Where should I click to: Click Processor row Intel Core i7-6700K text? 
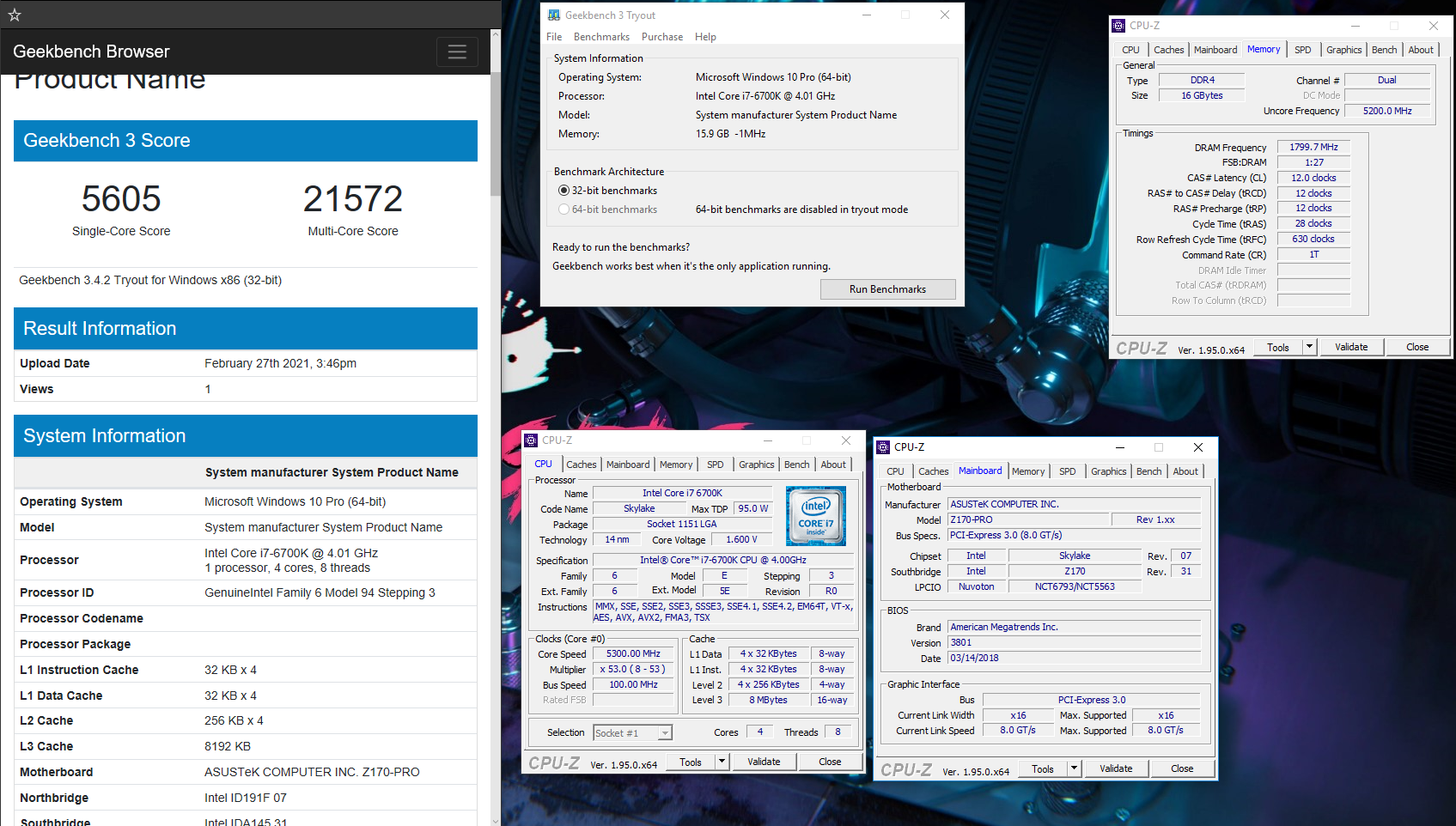coord(291,553)
